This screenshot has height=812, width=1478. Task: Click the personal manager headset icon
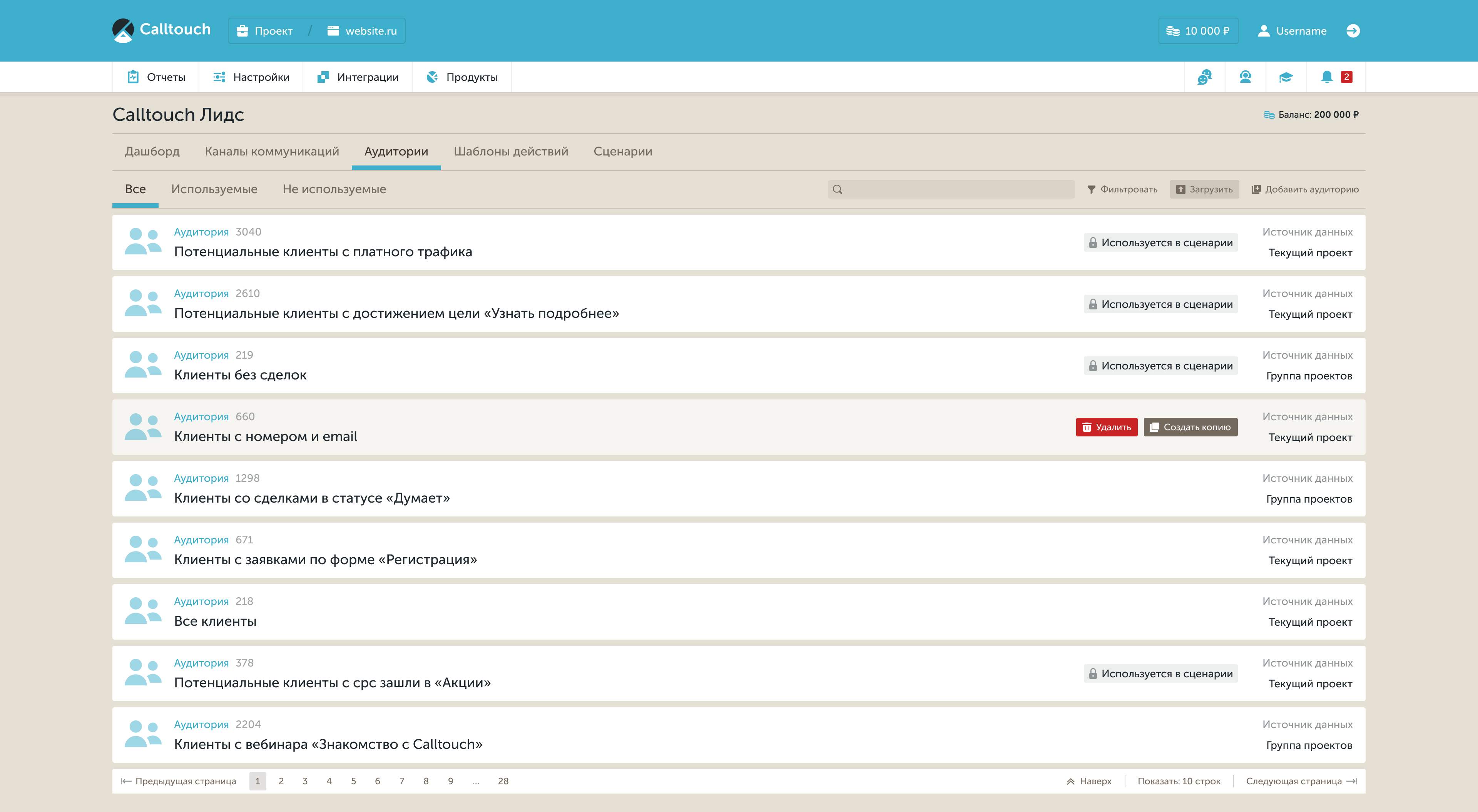(1245, 77)
